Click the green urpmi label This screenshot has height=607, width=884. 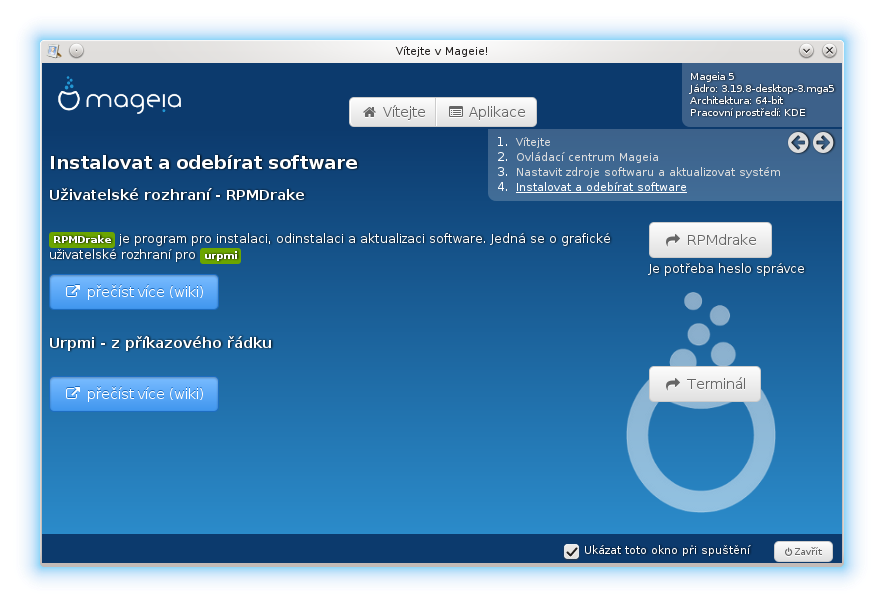[220, 256]
